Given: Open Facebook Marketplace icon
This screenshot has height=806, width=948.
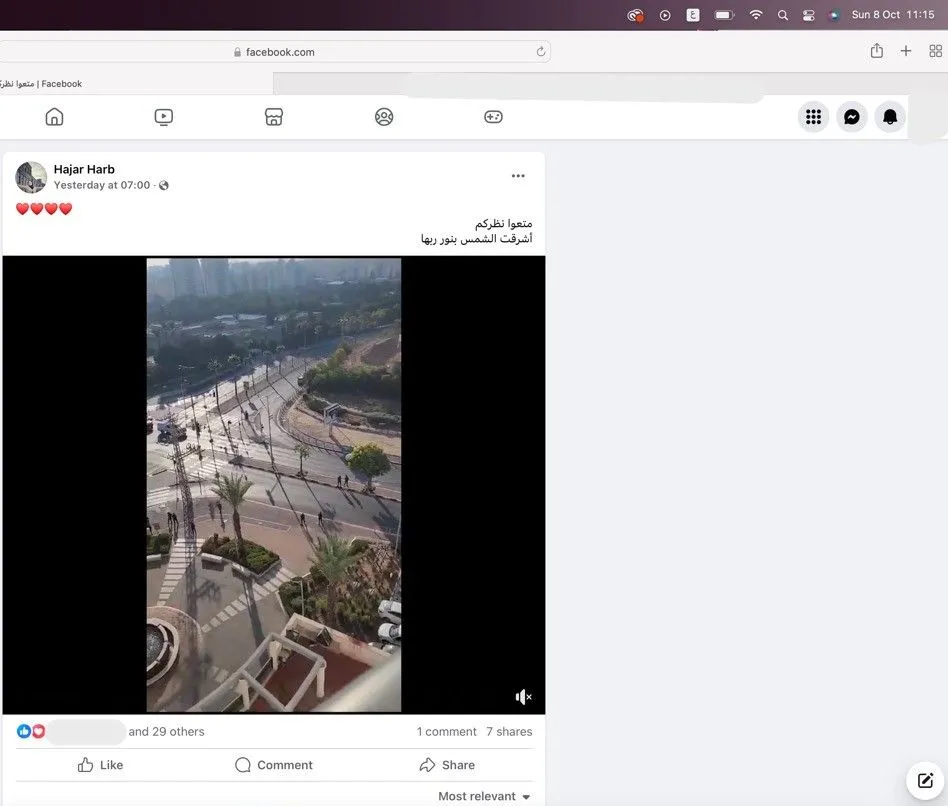Looking at the screenshot, I should (274, 117).
